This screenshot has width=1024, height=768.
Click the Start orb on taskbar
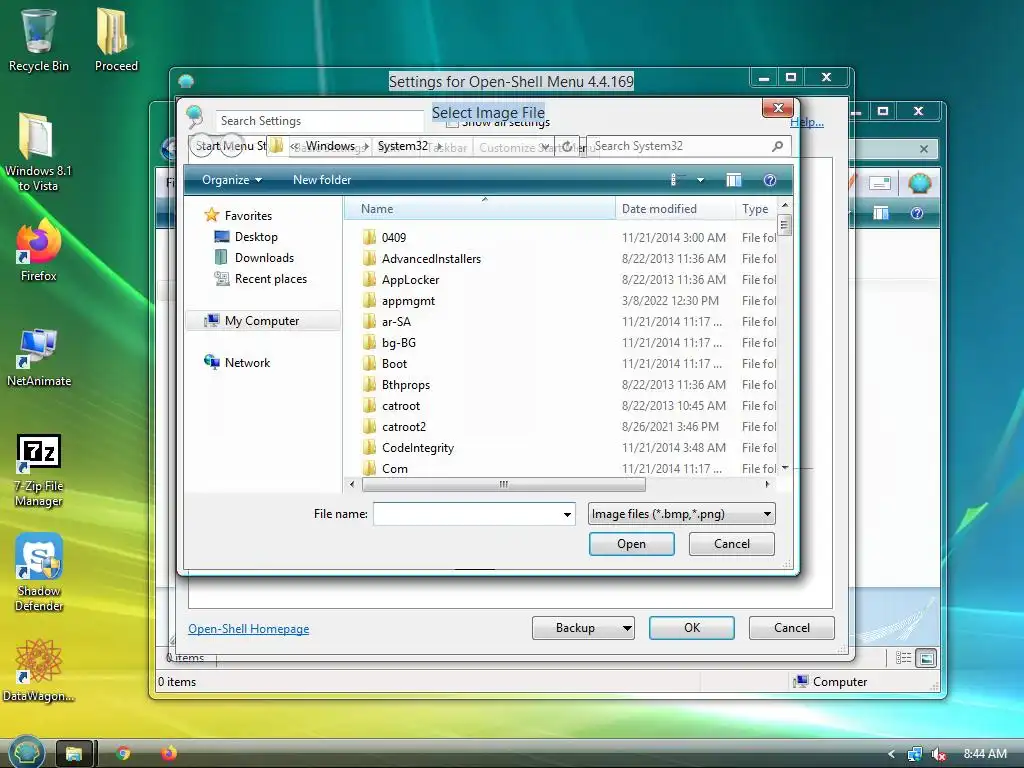26,752
